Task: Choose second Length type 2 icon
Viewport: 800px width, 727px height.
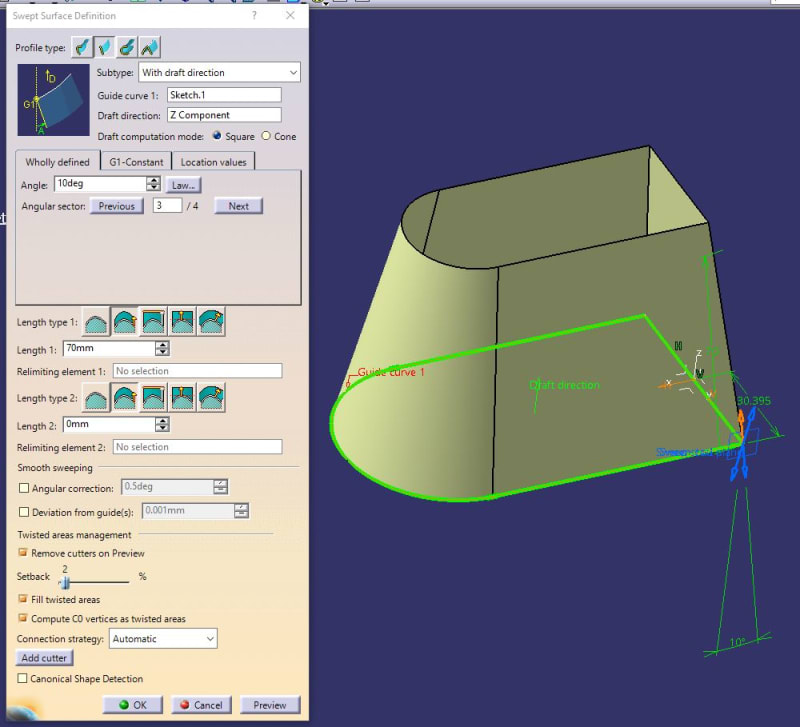Action: 124,397
